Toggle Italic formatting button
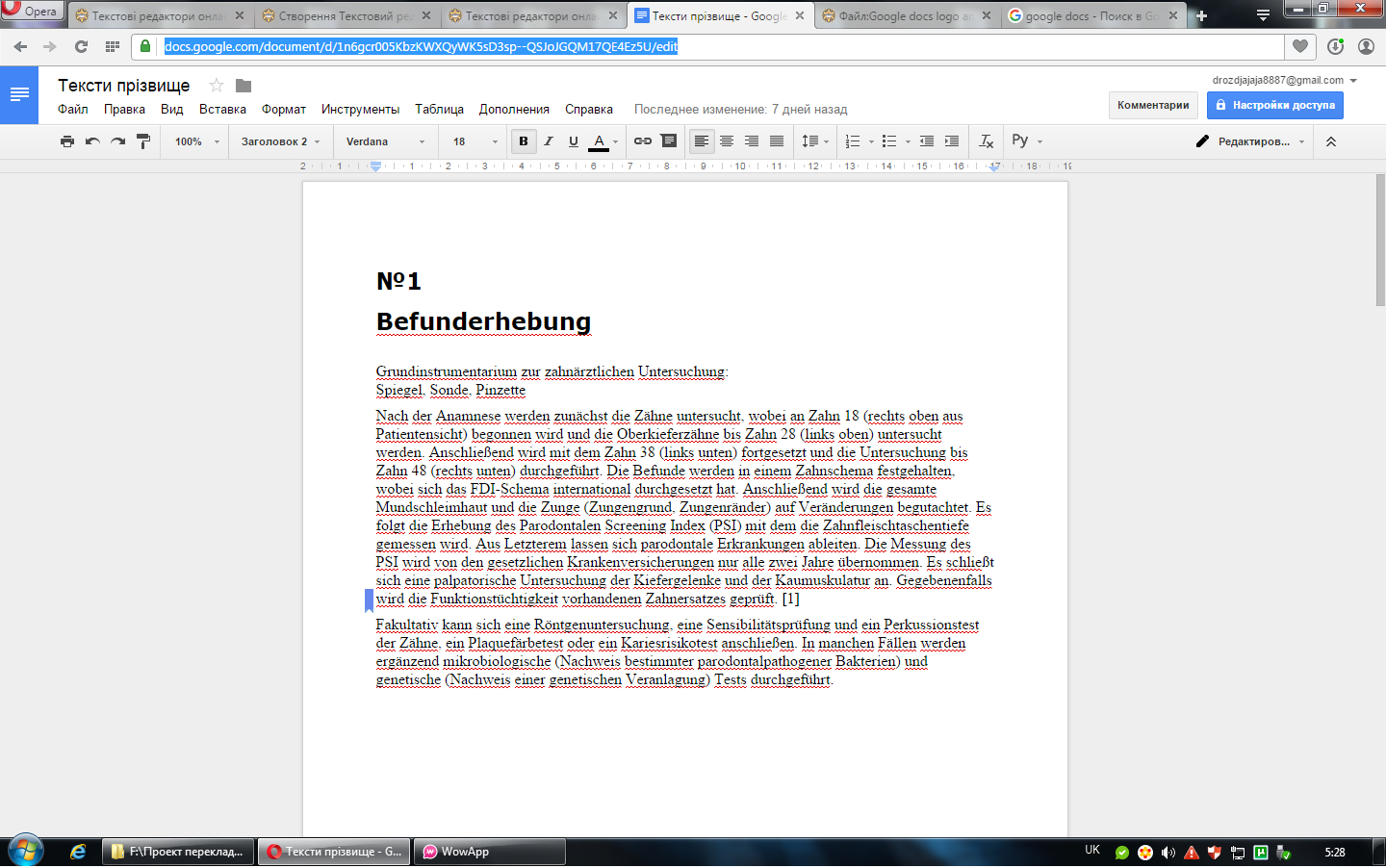1386x868 pixels. 549,141
